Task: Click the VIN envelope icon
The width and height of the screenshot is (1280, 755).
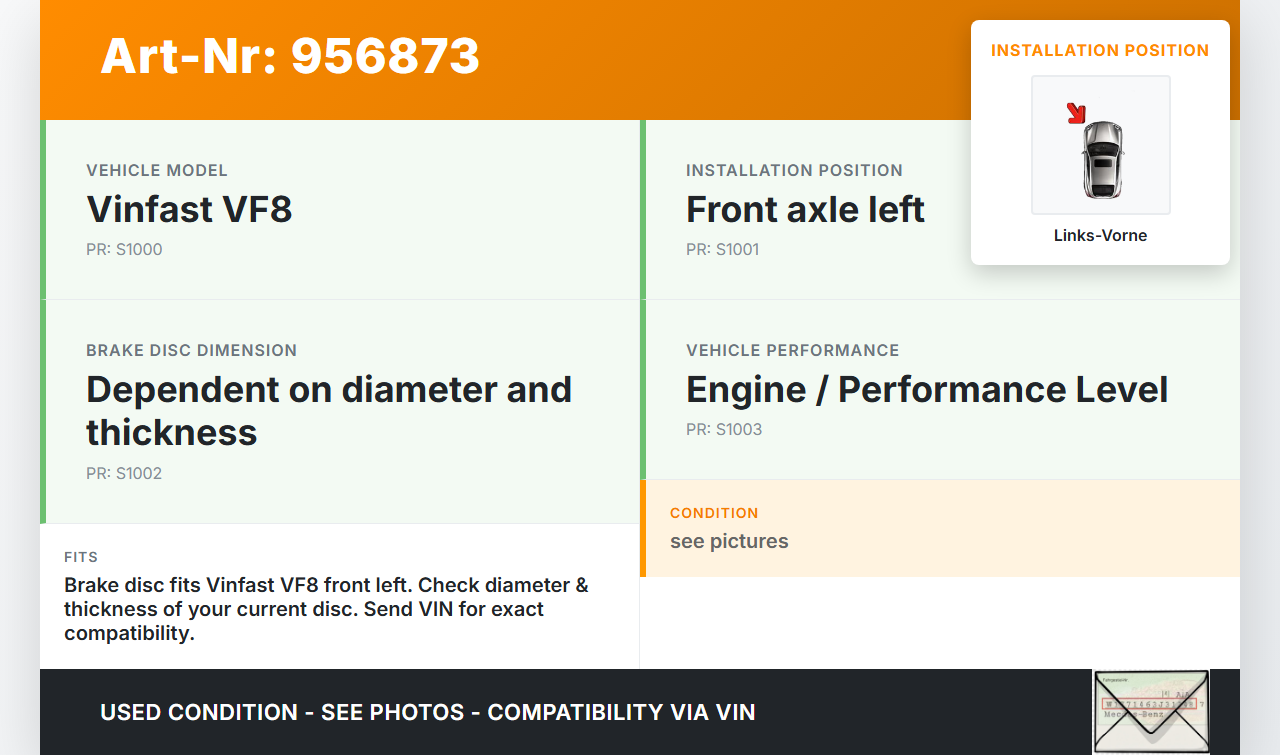Action: pos(1151,711)
